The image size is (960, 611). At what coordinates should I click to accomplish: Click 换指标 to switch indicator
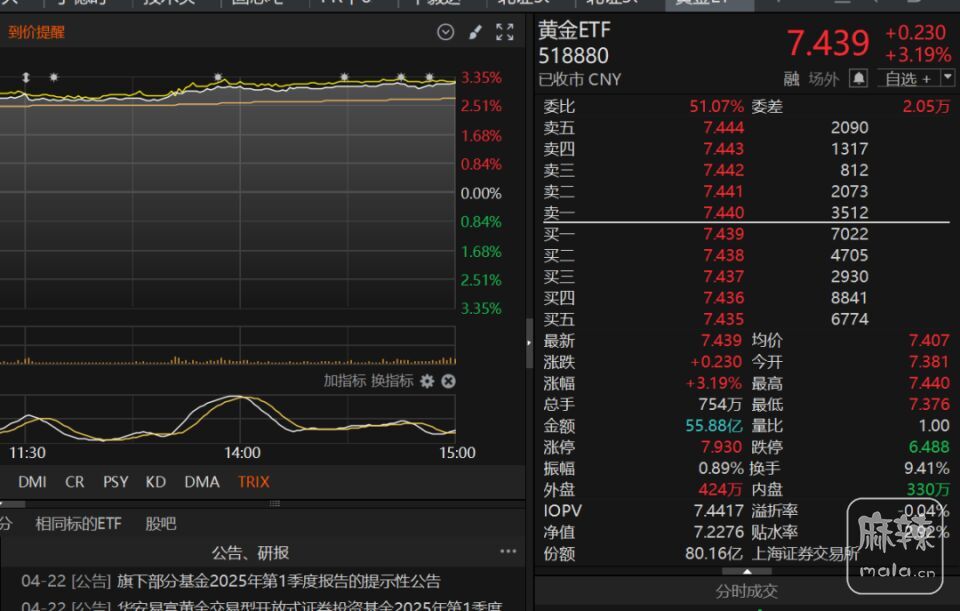(392, 381)
